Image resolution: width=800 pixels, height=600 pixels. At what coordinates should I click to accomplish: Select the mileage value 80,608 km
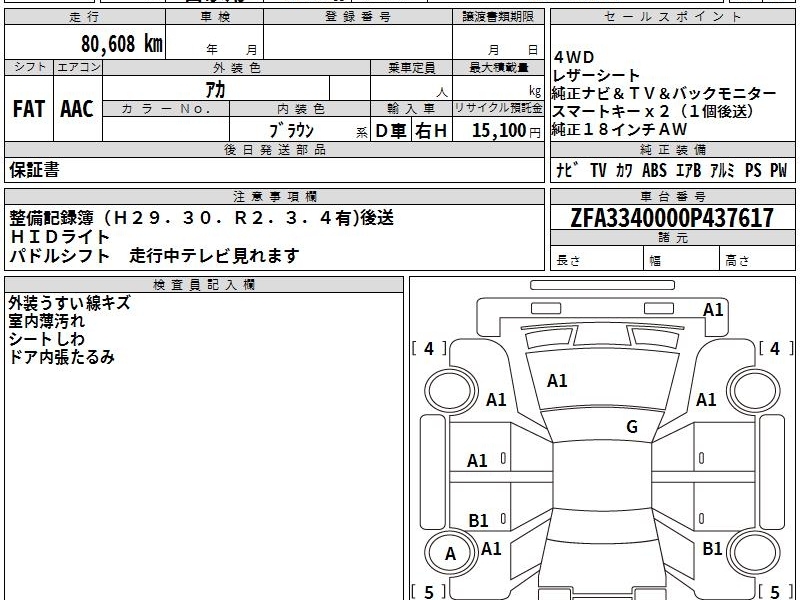point(121,43)
